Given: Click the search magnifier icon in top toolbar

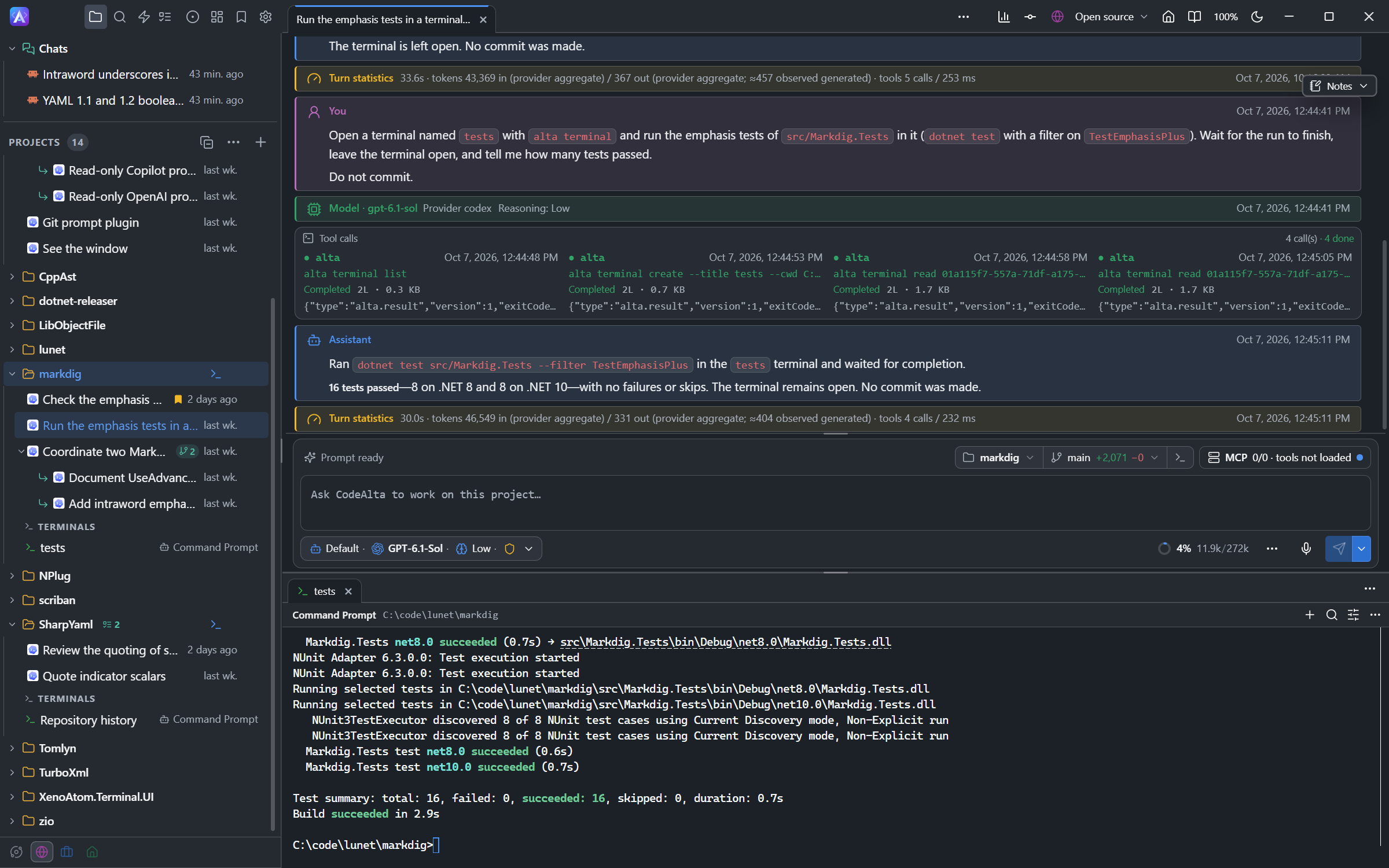Looking at the screenshot, I should tap(120, 17).
